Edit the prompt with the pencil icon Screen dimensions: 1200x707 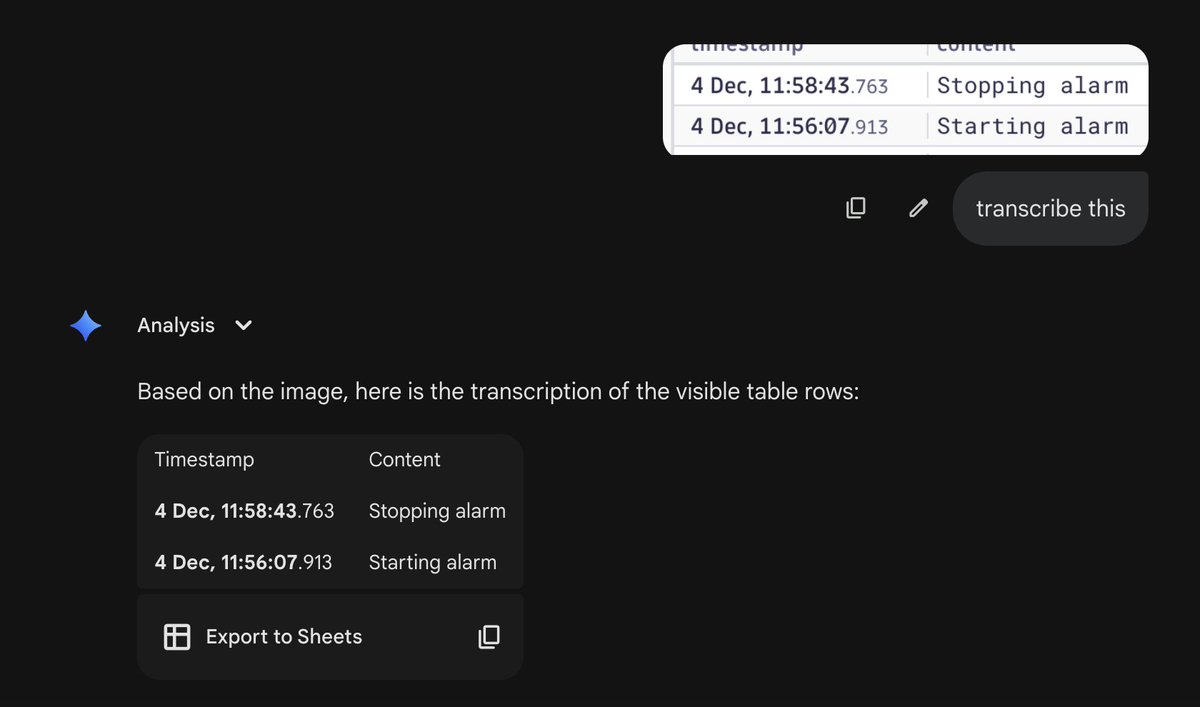(918, 208)
